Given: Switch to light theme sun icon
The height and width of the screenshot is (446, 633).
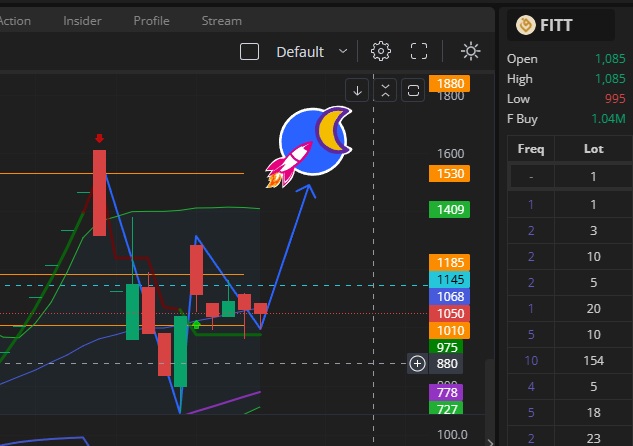Looking at the screenshot, I should pyautogui.click(x=470, y=51).
